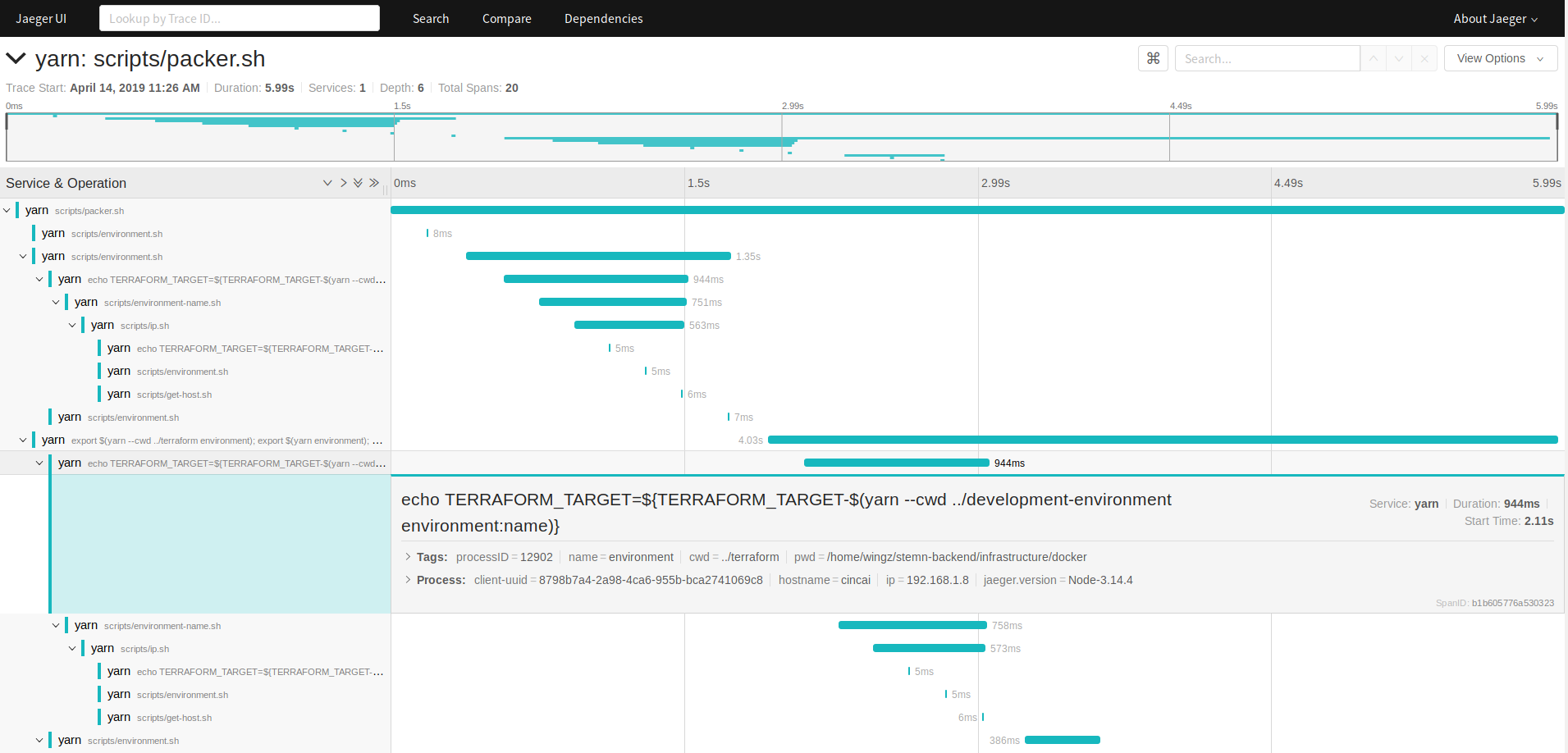
Task: Click the 'hostname = cincai' process value
Action: 825,580
